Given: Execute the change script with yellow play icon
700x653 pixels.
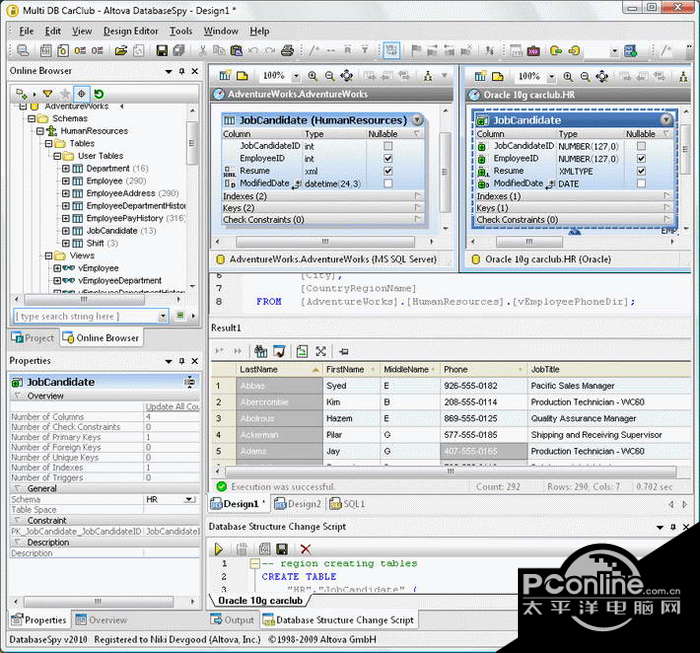Looking at the screenshot, I should tap(218, 549).
